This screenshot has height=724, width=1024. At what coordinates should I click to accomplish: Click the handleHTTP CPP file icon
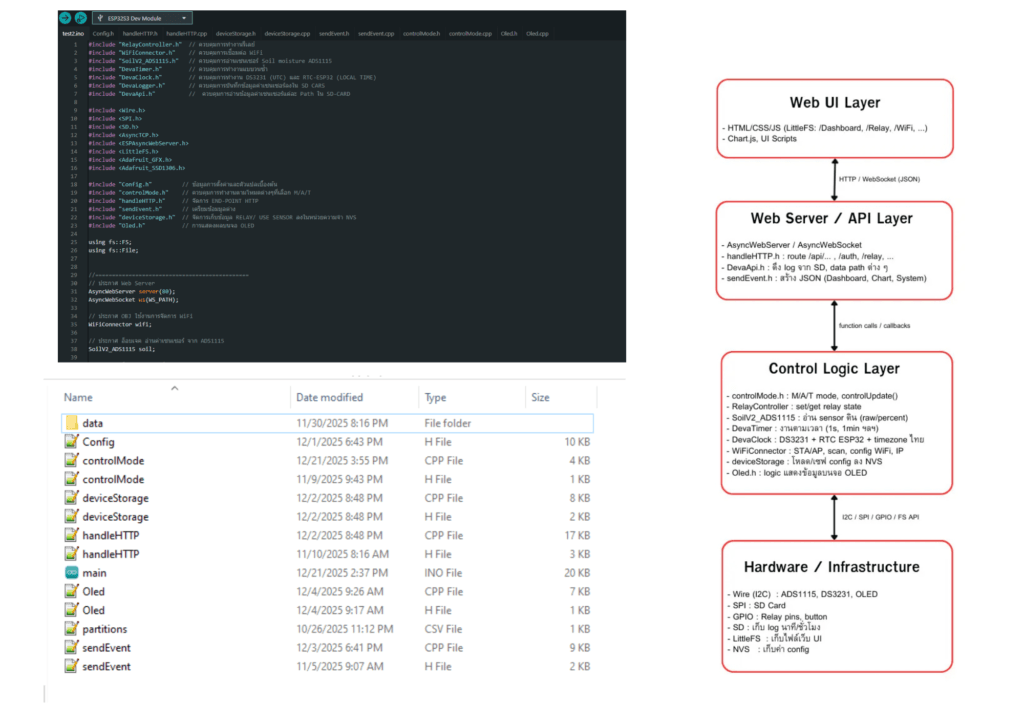tap(71, 536)
